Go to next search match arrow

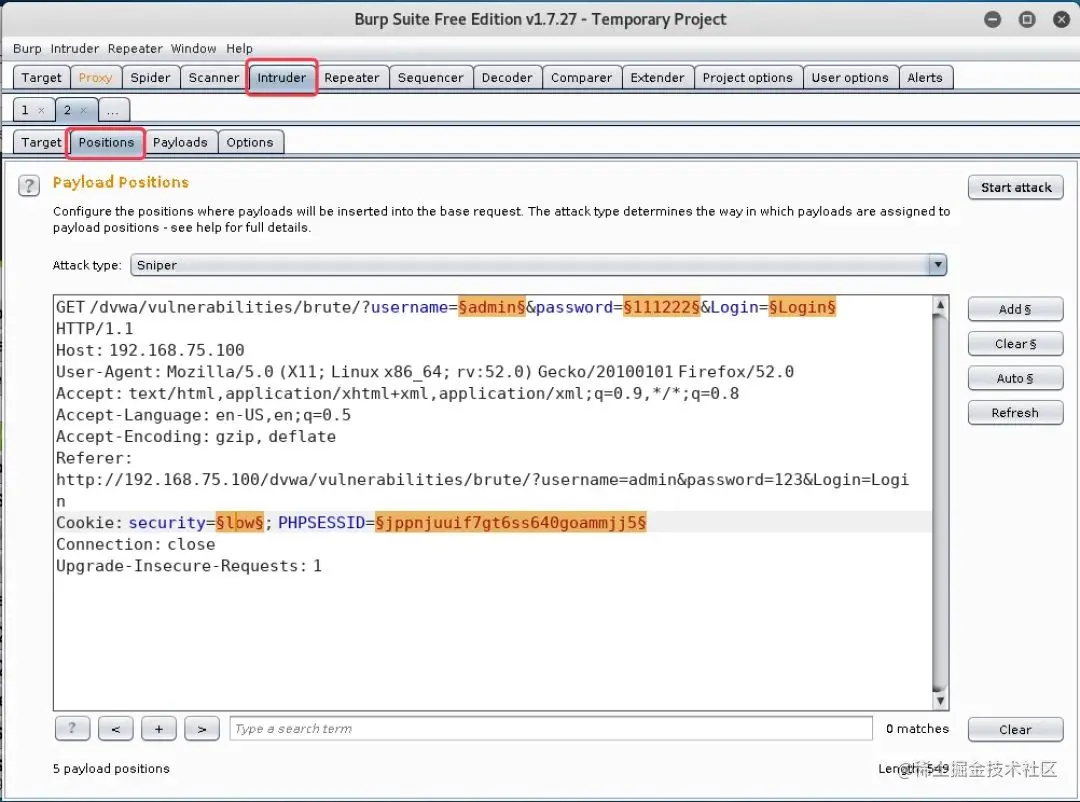coord(202,728)
